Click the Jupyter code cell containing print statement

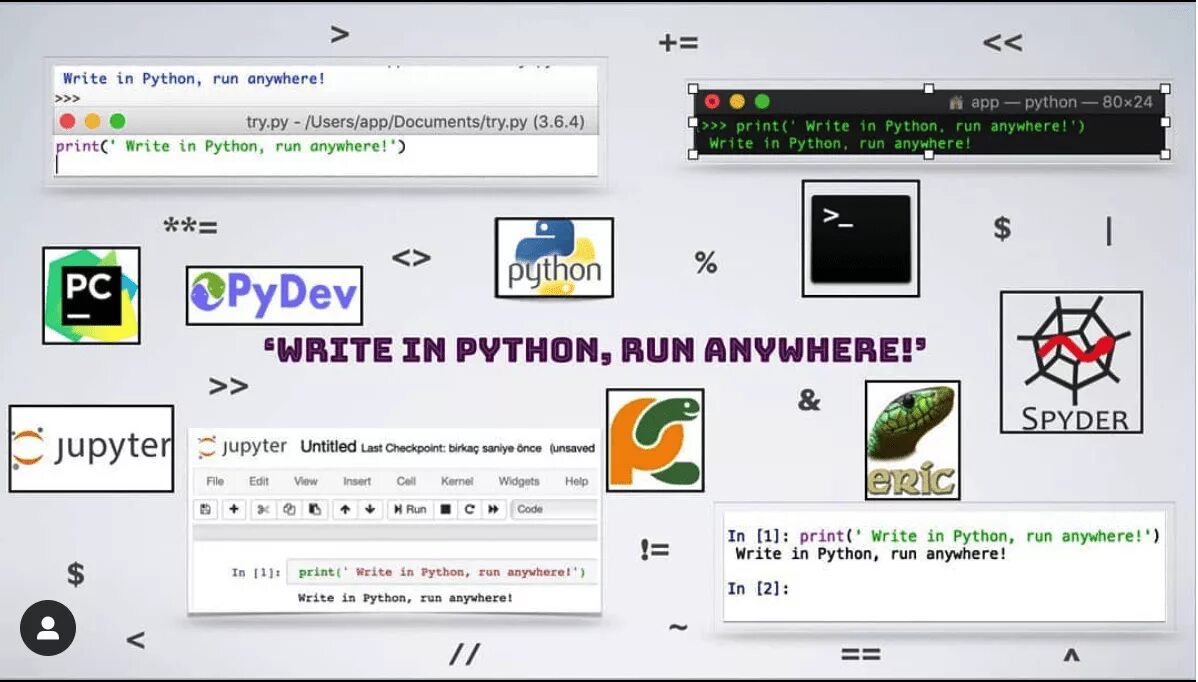[x=442, y=572]
